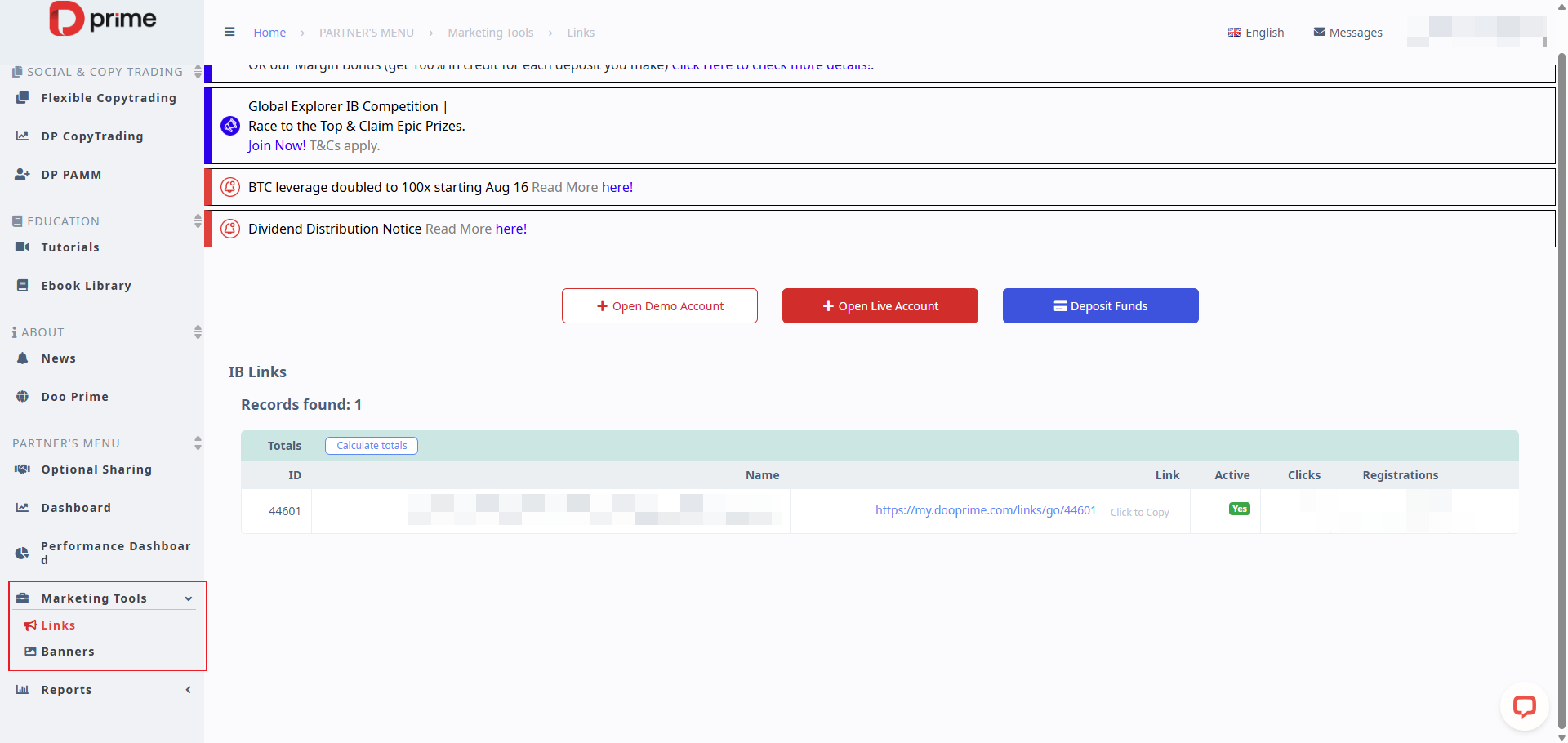This screenshot has height=743, width=1568.
Task: Open Optional Sharing in Partner's Menu
Action: point(97,469)
